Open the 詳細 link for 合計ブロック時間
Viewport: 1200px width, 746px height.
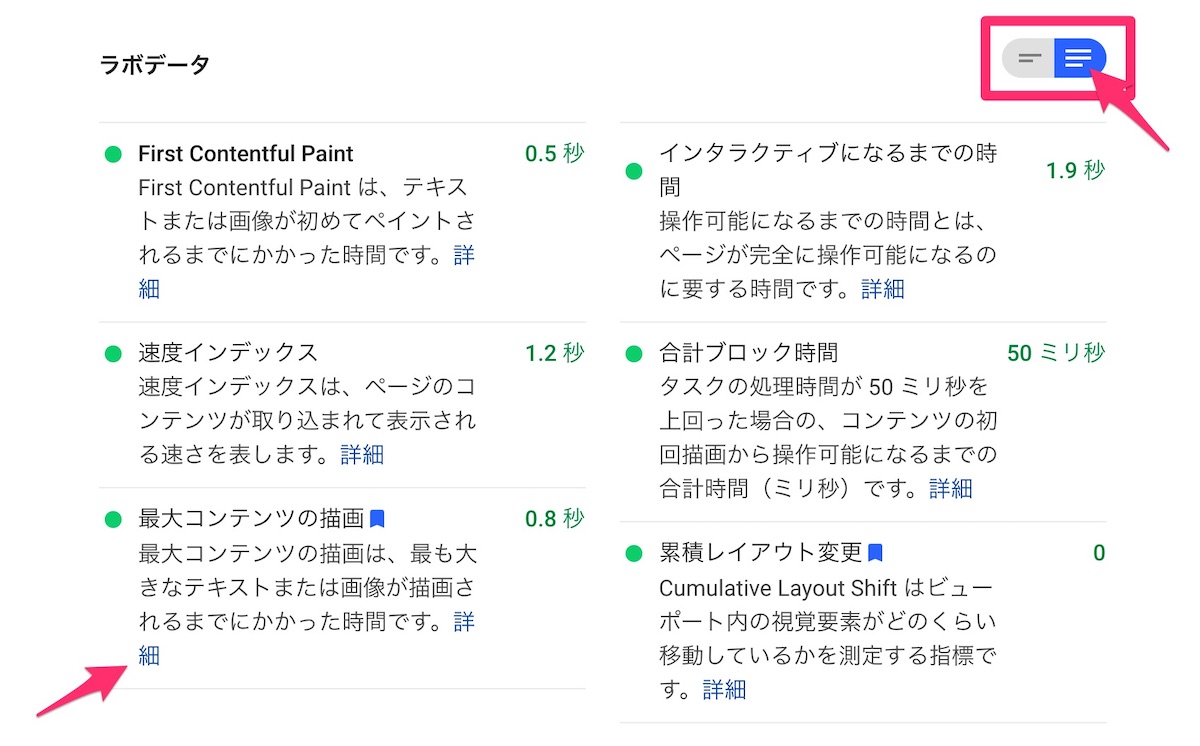[x=951, y=488]
